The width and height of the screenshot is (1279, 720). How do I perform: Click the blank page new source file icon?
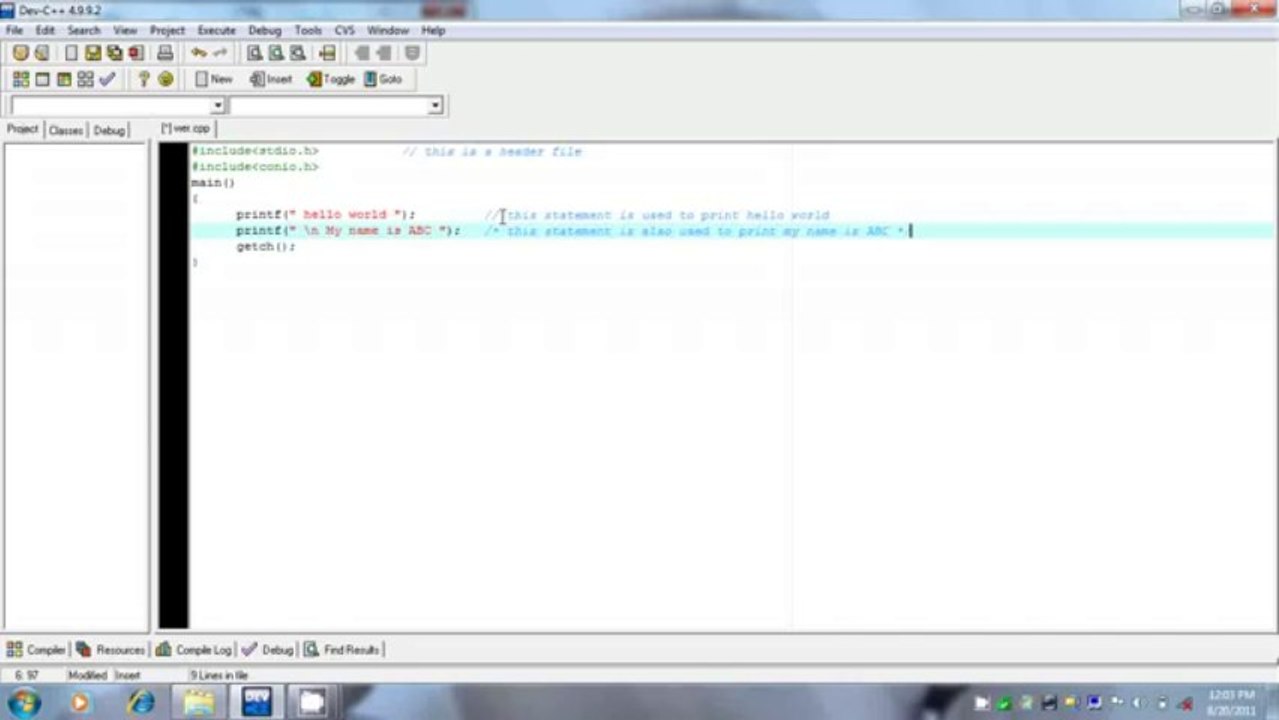[x=71, y=53]
